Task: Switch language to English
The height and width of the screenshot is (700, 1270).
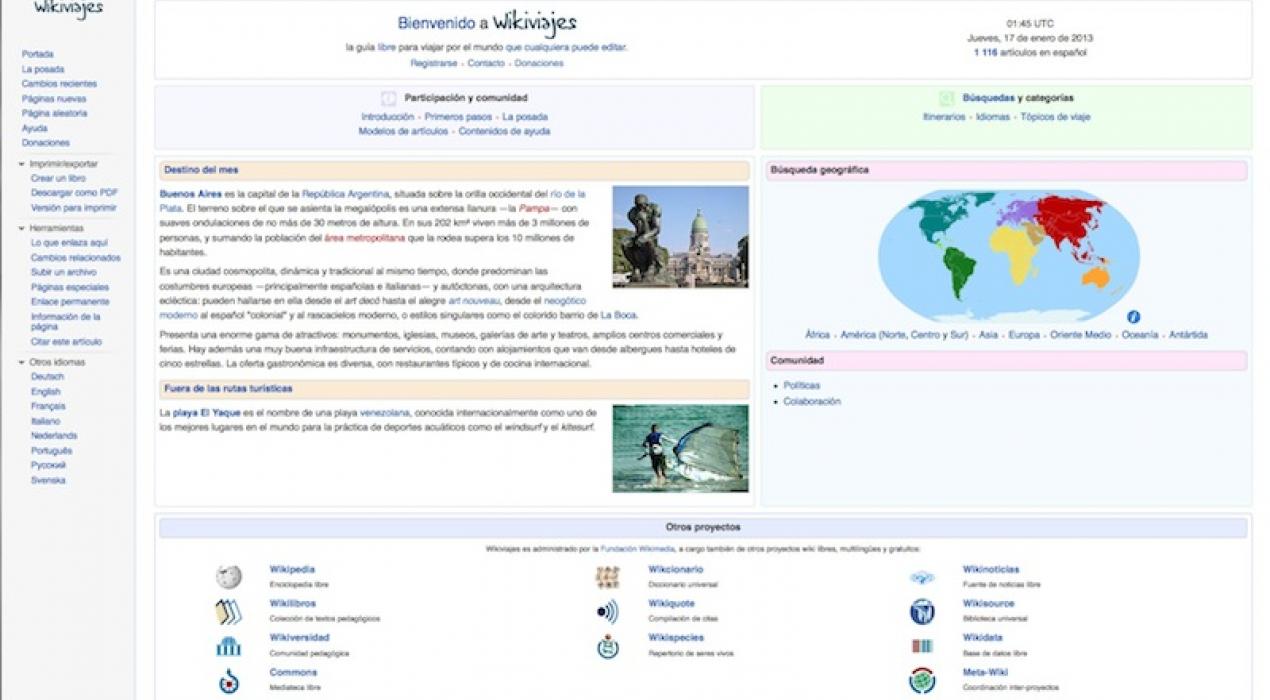Action: point(46,392)
